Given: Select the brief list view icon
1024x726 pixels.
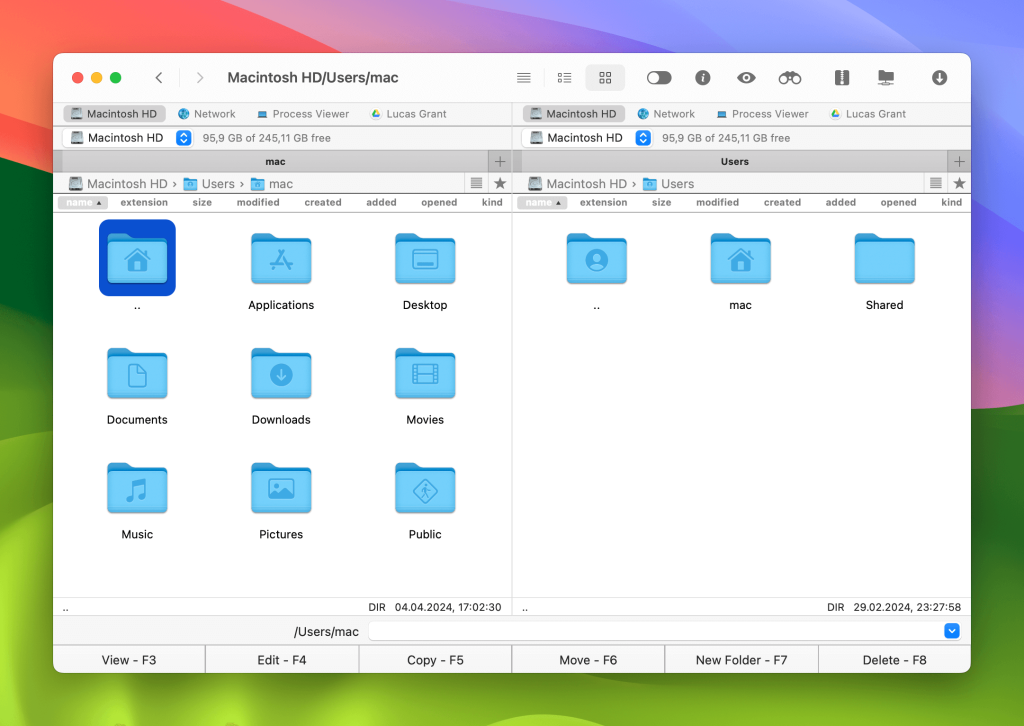Looking at the screenshot, I should click(x=564, y=77).
